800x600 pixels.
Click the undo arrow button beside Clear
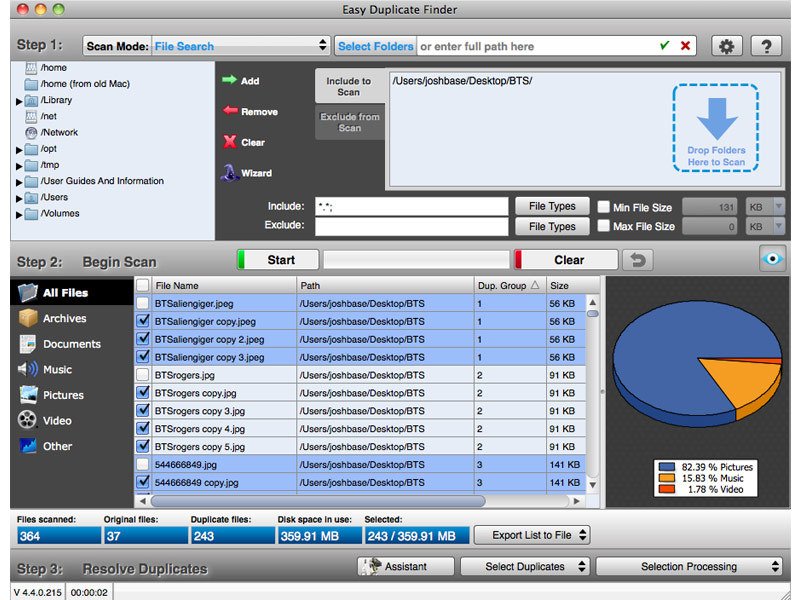[637, 260]
